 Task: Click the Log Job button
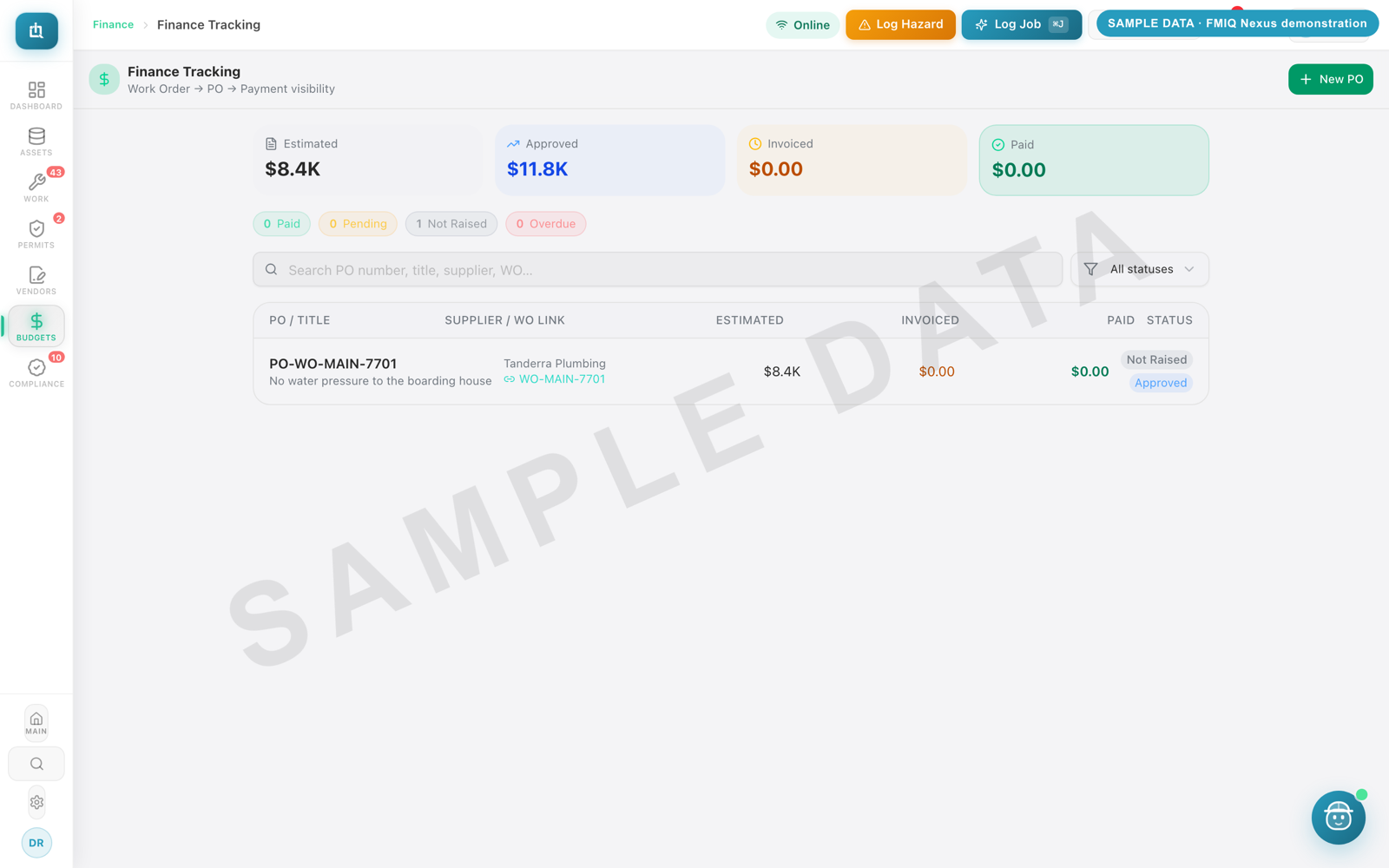(1021, 24)
